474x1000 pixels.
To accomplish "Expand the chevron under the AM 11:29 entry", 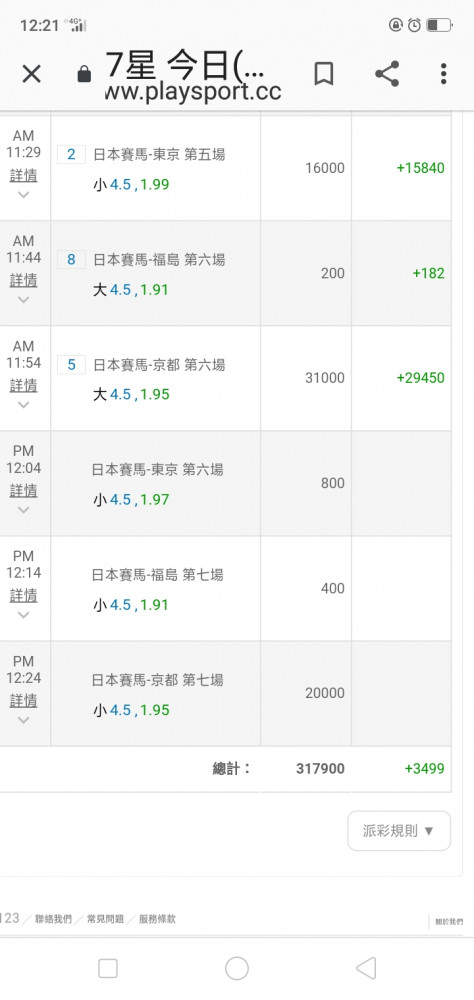I will click(24, 195).
